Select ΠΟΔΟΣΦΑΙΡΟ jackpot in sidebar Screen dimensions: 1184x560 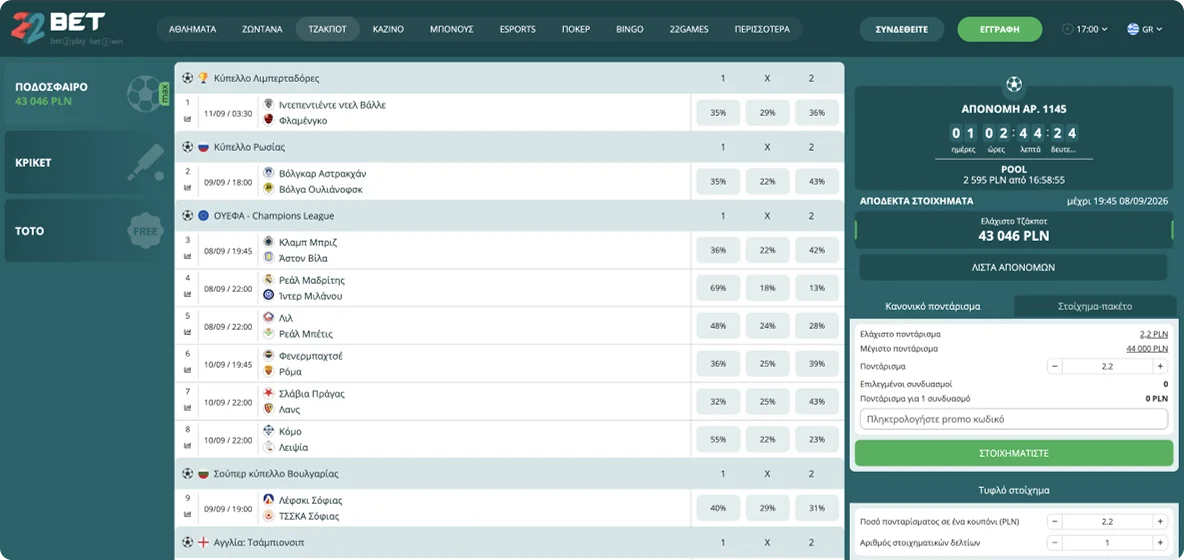coord(85,94)
